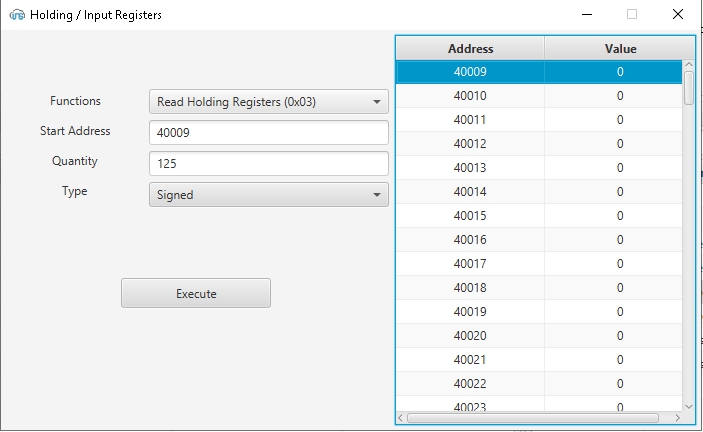Click the Start Address input field
Viewport: 703px width, 432px height.
pyautogui.click(x=268, y=133)
